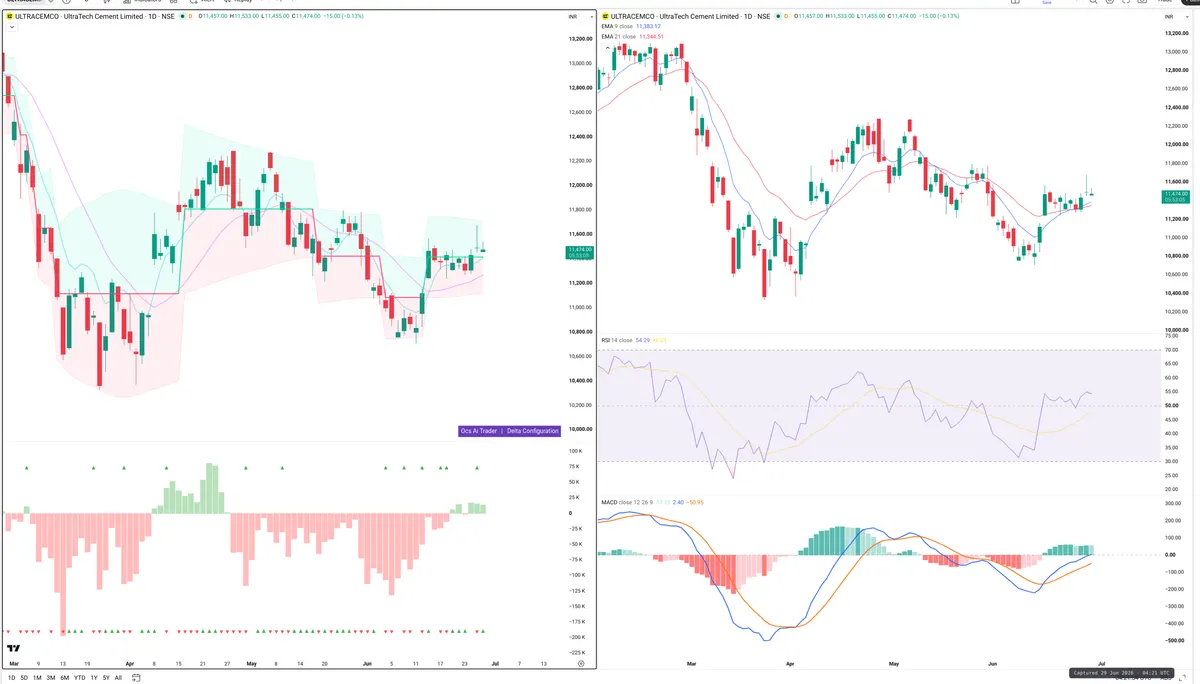Select the 6M time range
This screenshot has width=1200, height=684.
pos(65,677)
